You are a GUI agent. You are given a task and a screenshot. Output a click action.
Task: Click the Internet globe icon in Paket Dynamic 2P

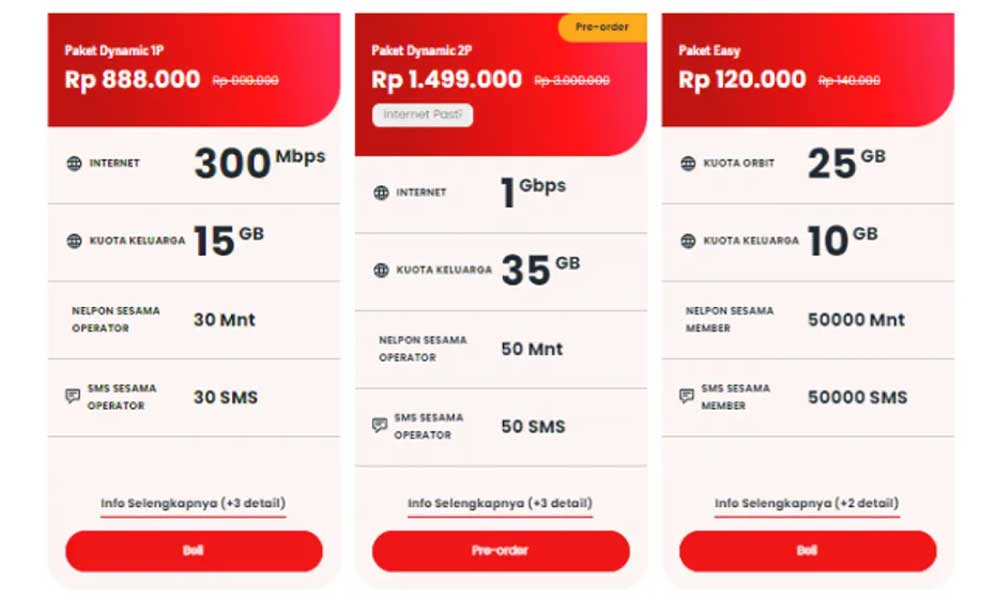coord(381,193)
